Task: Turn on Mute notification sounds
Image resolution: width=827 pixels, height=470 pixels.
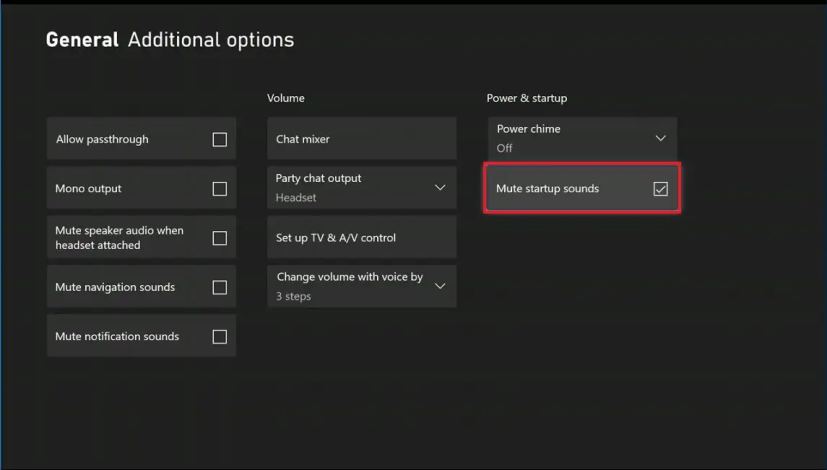Action: coord(219,337)
